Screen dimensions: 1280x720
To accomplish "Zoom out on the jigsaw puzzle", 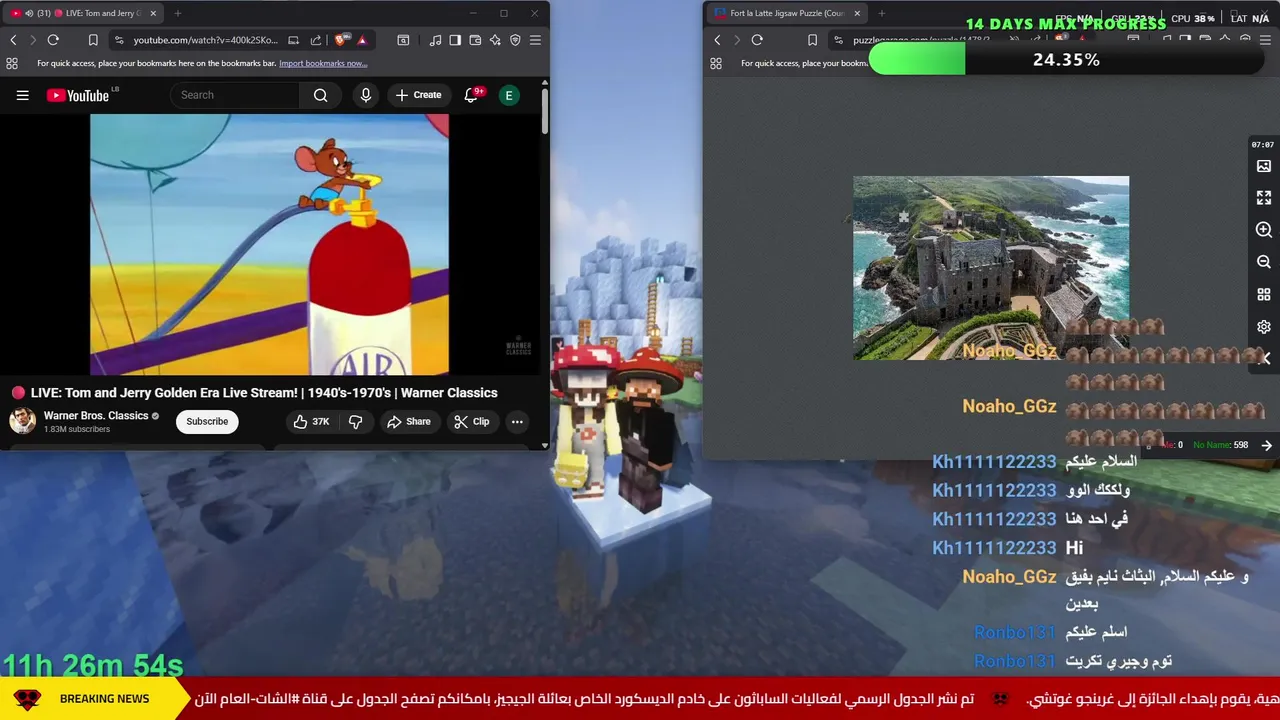I will pyautogui.click(x=1264, y=262).
